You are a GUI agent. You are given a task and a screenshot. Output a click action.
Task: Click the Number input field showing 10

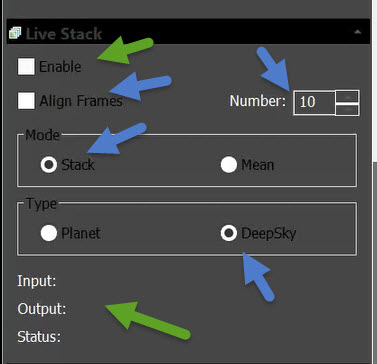click(x=314, y=102)
